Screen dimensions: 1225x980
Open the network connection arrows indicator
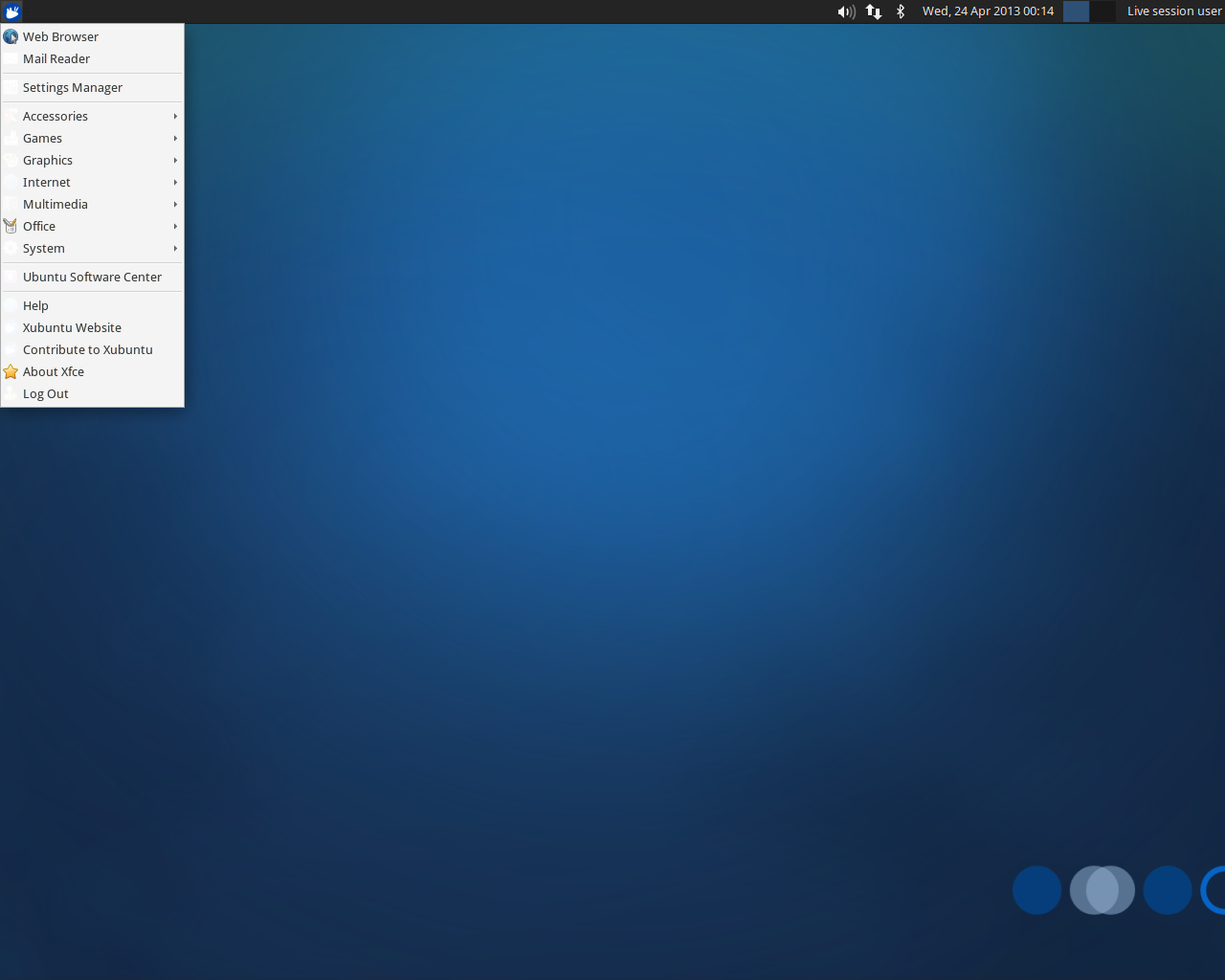[x=874, y=11]
